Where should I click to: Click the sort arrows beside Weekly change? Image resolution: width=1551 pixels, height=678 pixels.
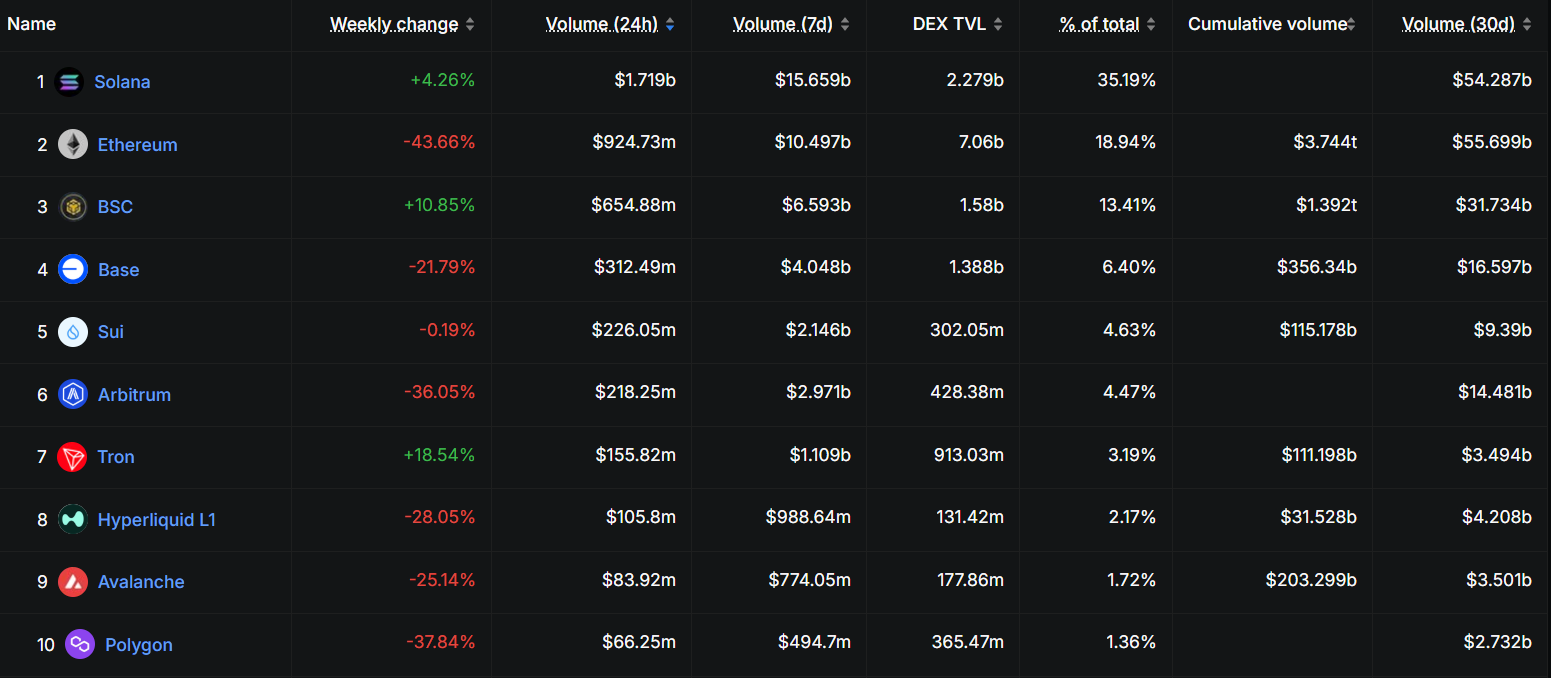pos(471,24)
